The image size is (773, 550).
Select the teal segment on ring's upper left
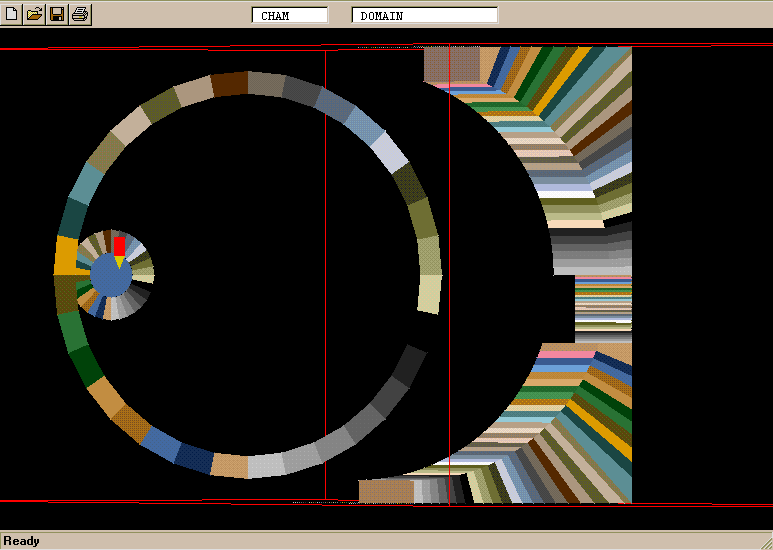tap(85, 183)
